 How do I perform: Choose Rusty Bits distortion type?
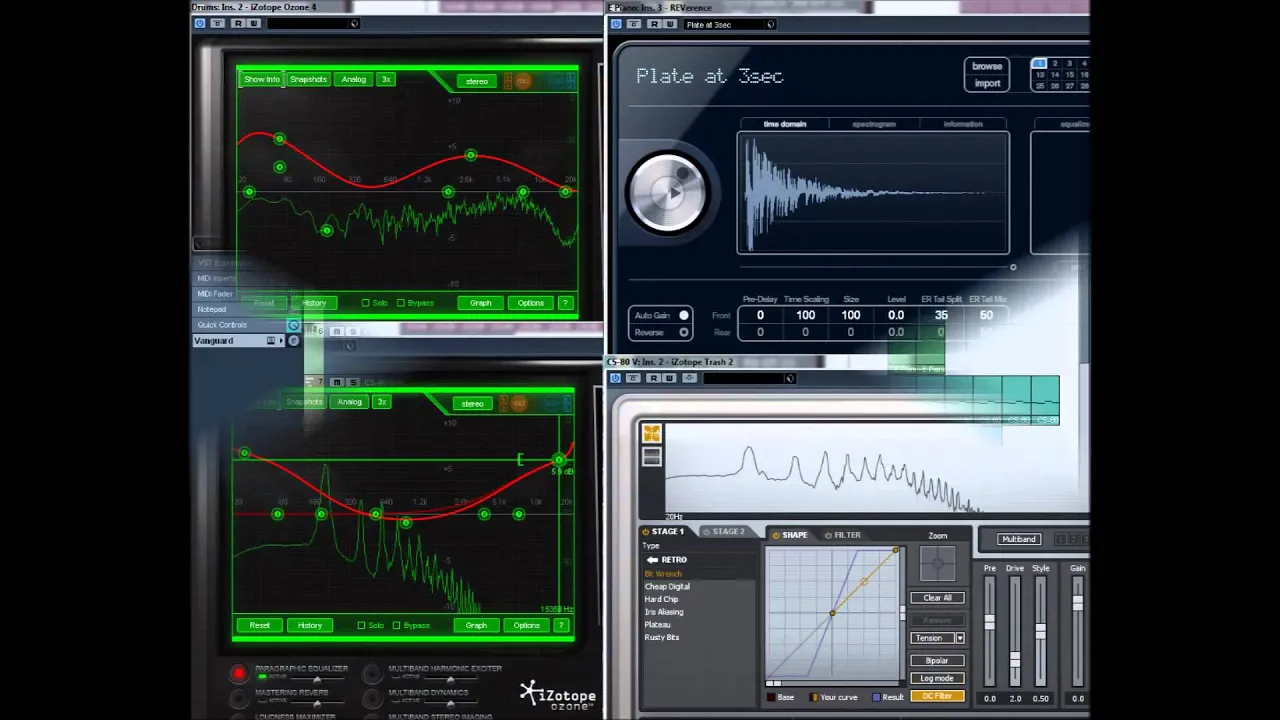662,637
